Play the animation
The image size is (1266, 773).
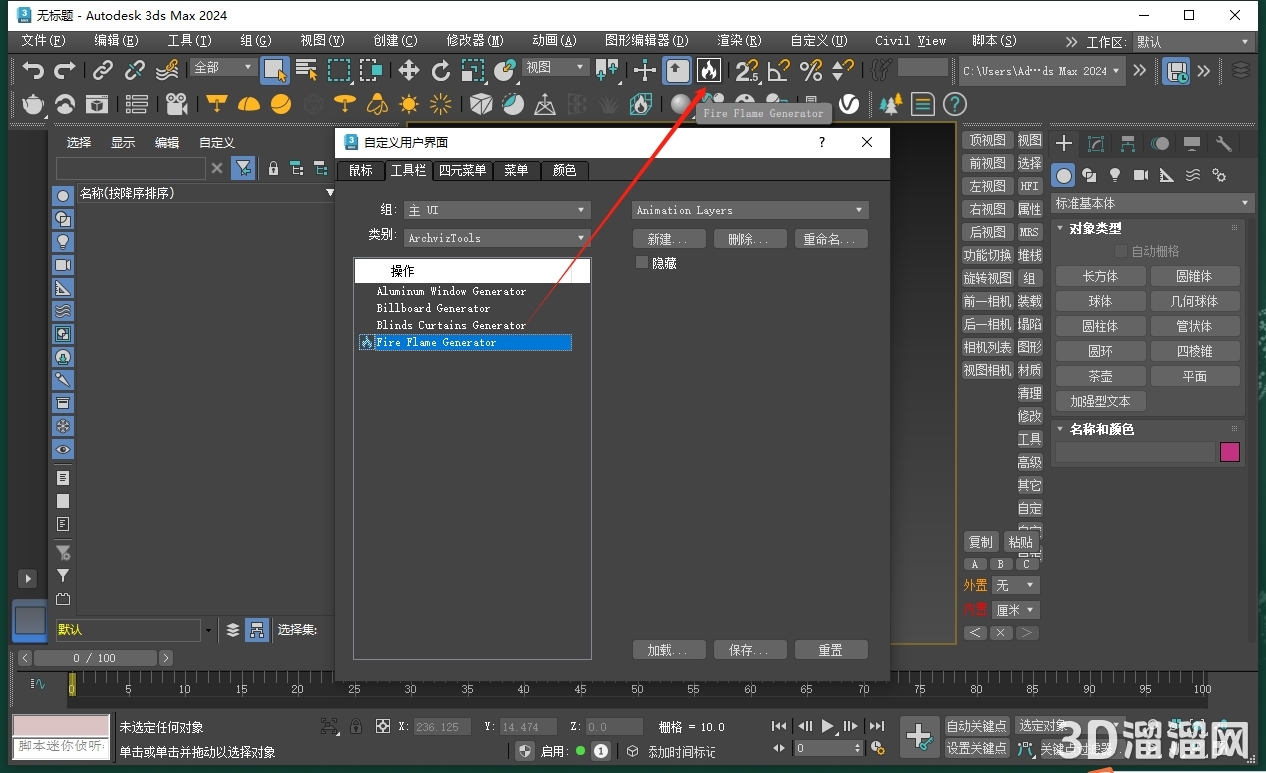pos(828,726)
